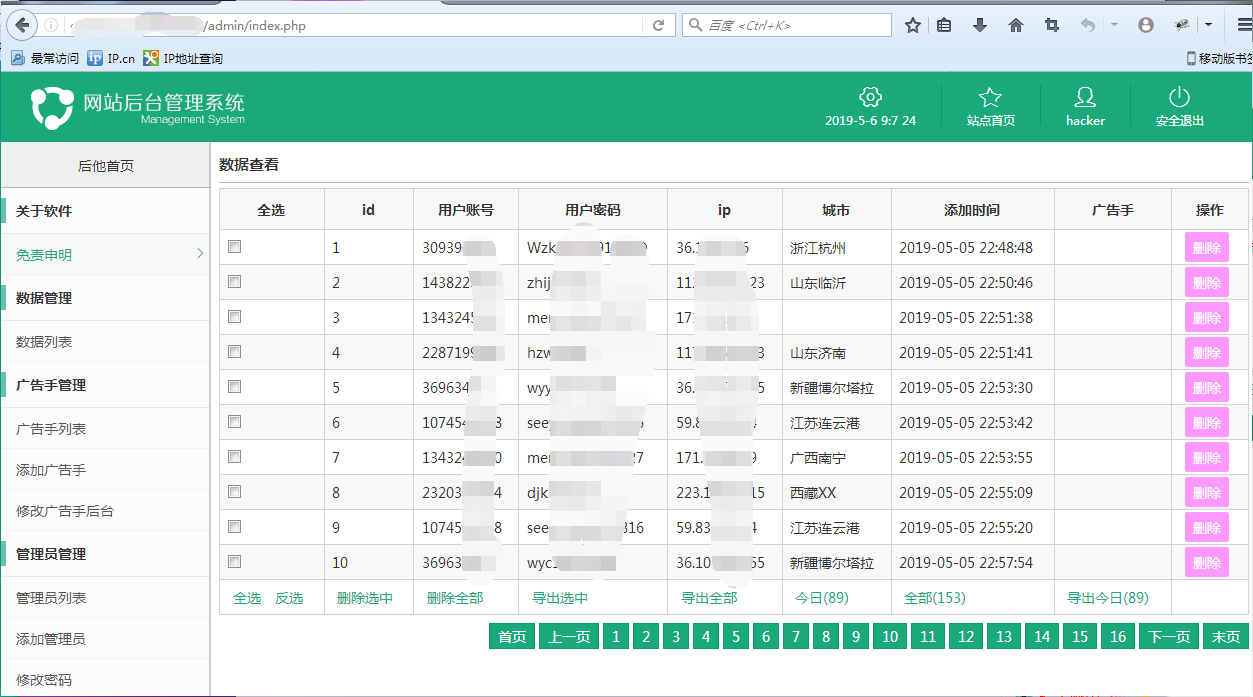Expand the 免责申明 sidebar chevron
This screenshot has width=1253, height=697.
coord(199,254)
